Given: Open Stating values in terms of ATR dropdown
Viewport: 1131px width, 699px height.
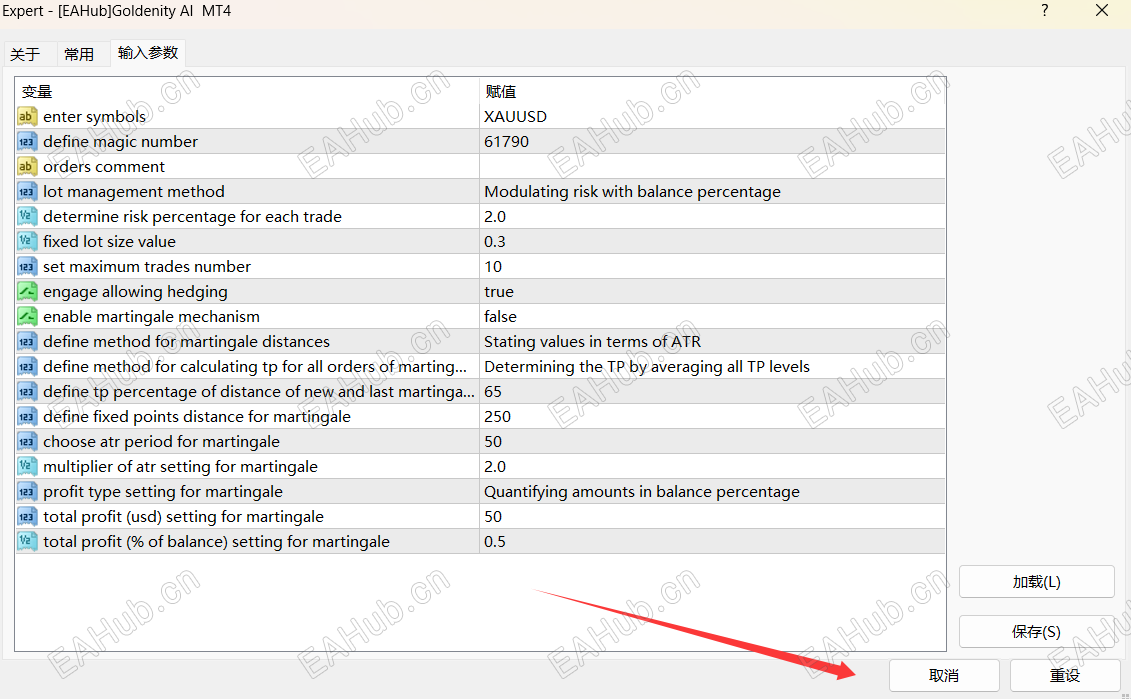Looking at the screenshot, I should (712, 341).
